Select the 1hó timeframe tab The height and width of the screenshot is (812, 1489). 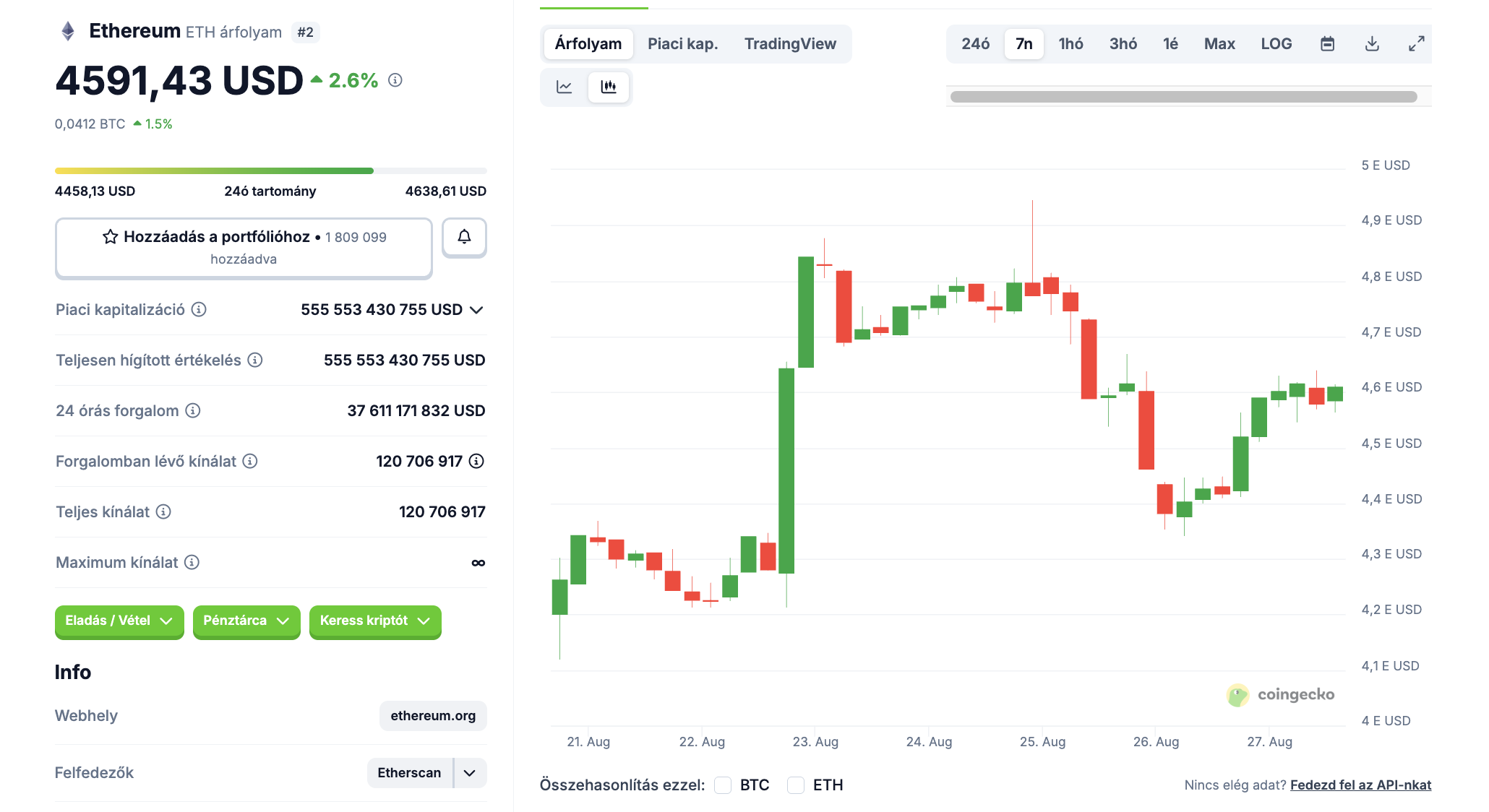[1070, 43]
